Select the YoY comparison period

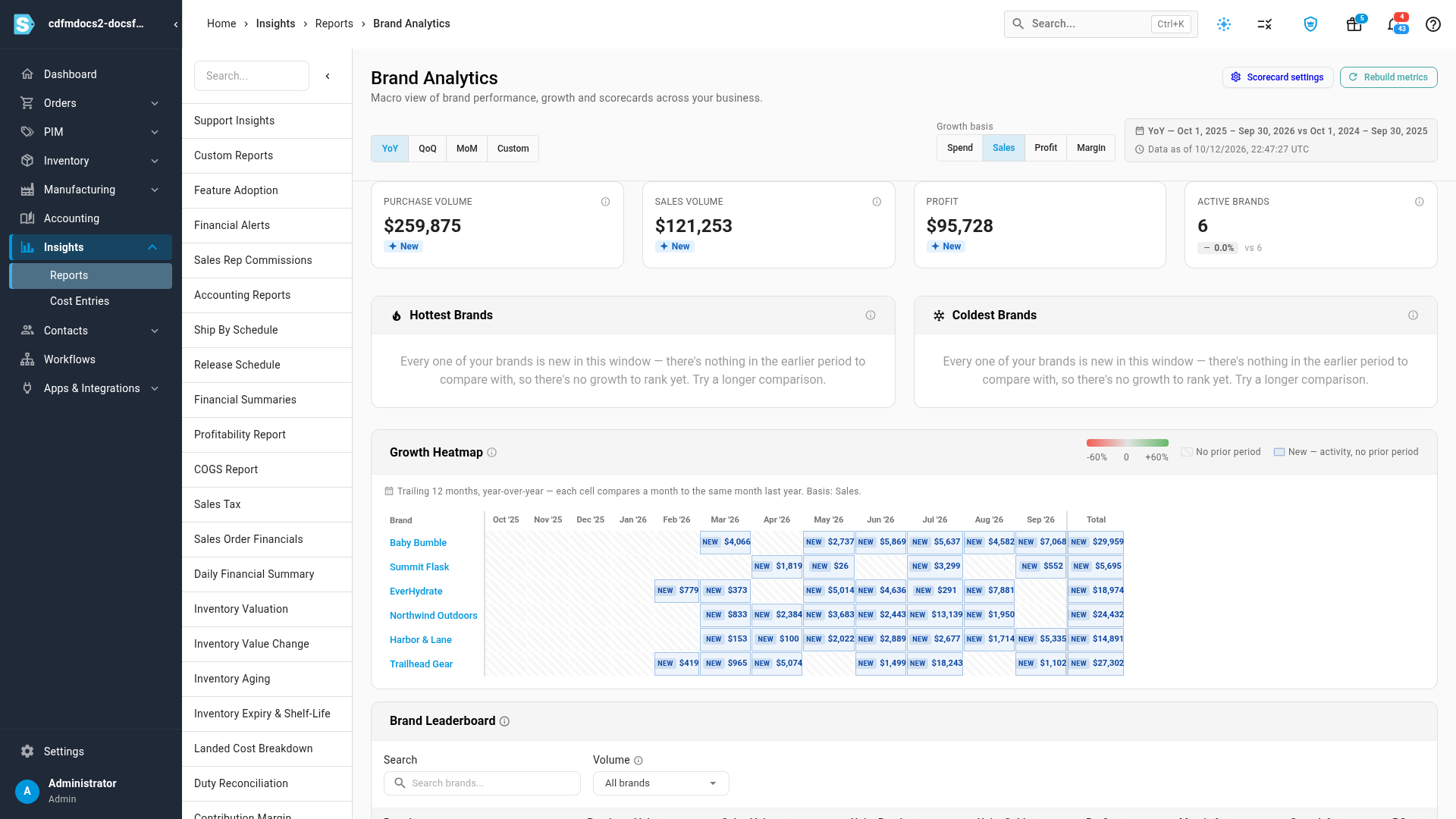(x=390, y=149)
